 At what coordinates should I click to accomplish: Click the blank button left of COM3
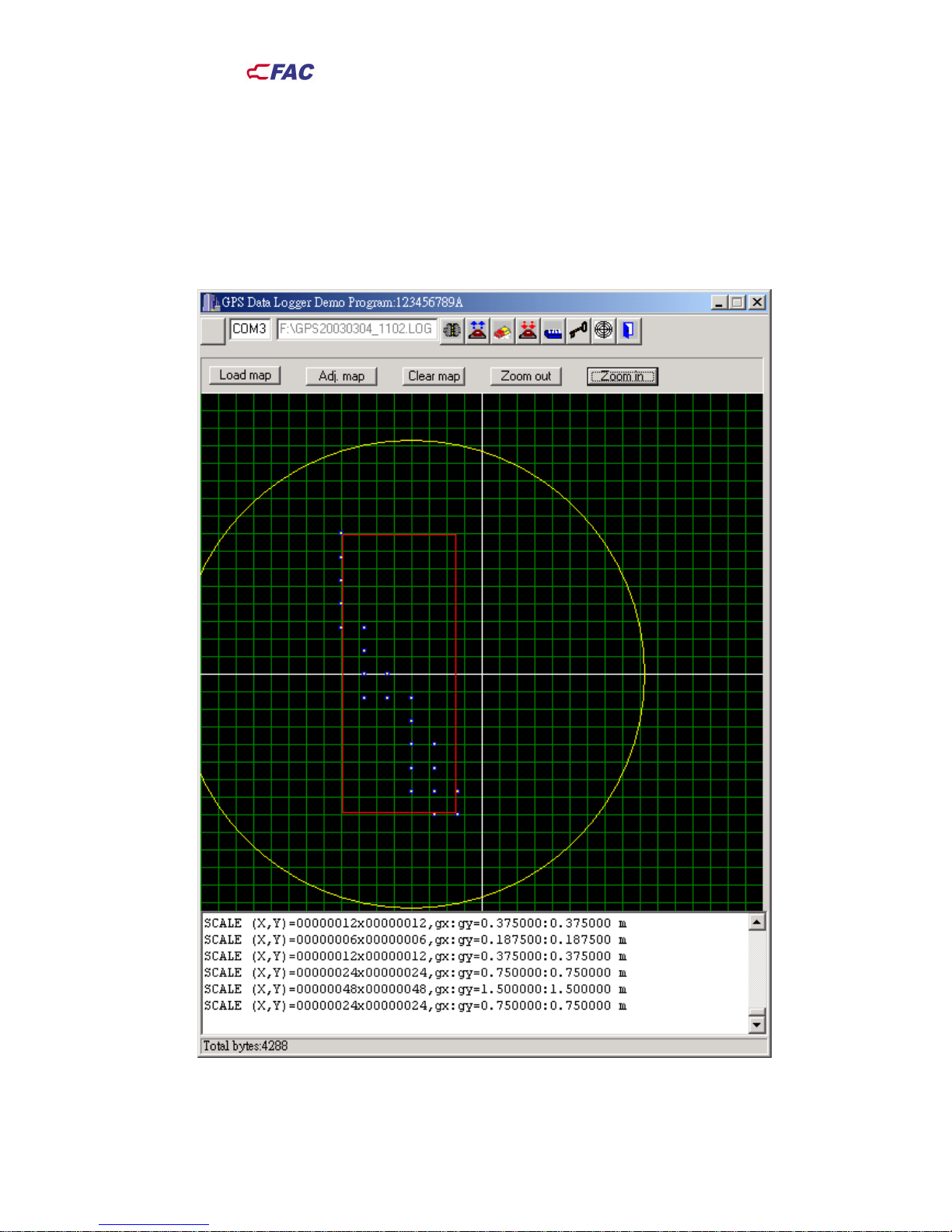[213, 330]
